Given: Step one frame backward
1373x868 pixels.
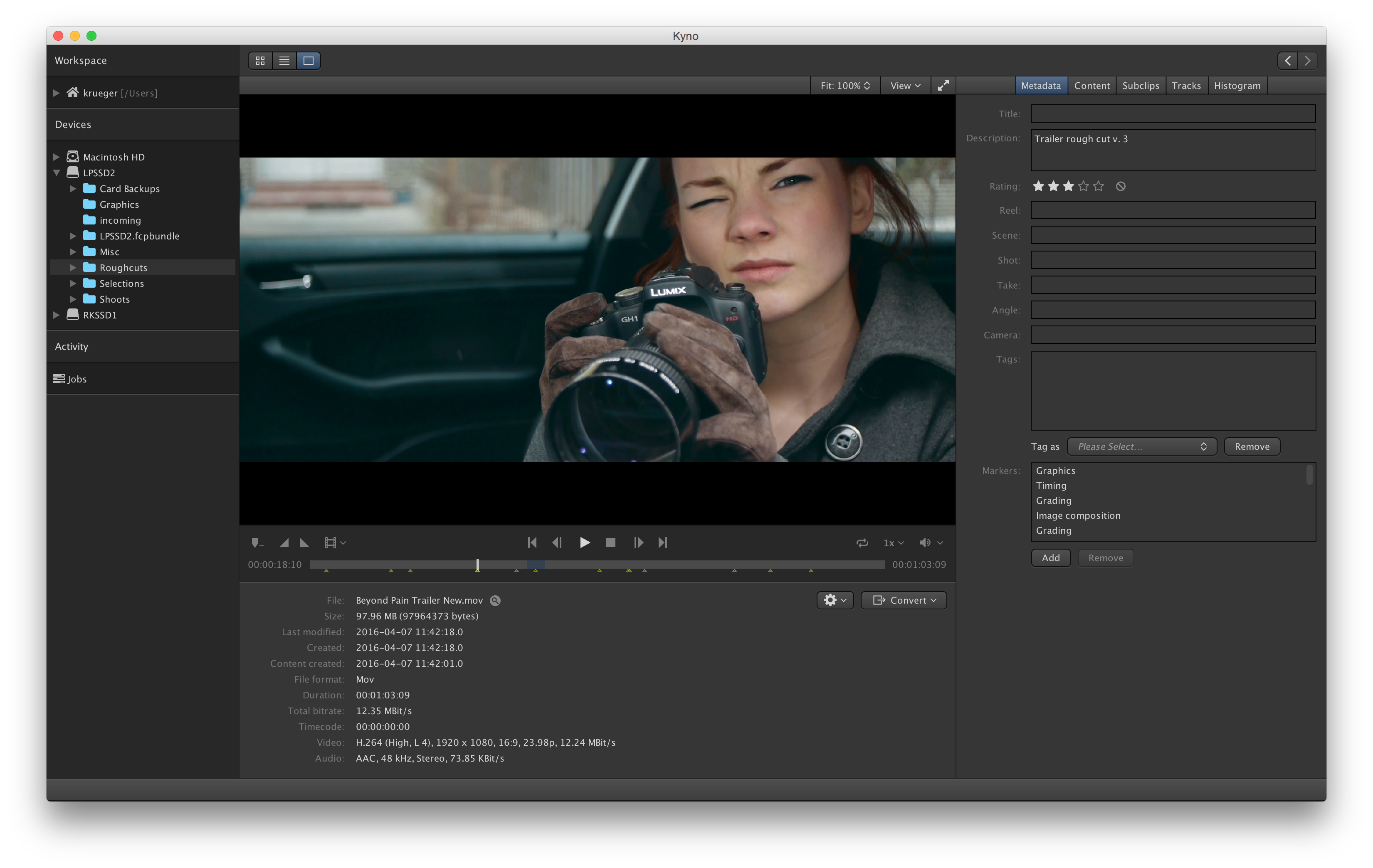Looking at the screenshot, I should pyautogui.click(x=557, y=542).
